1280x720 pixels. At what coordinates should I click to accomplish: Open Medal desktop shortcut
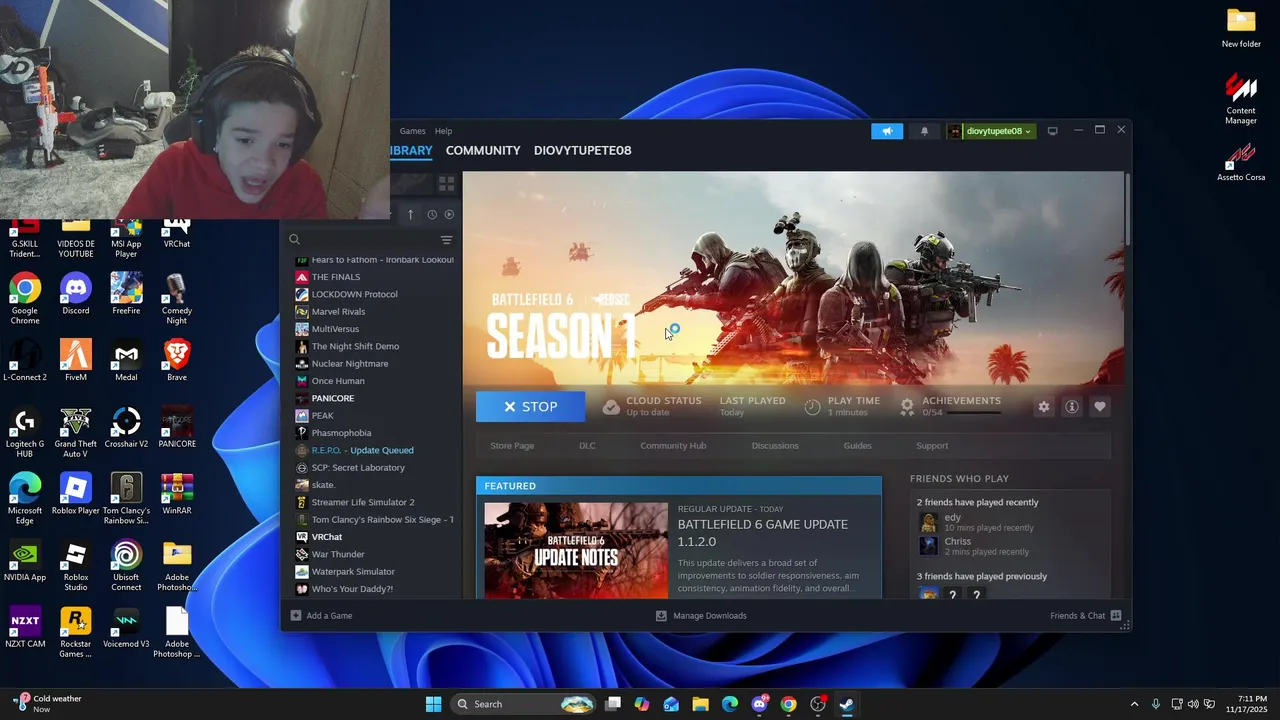126,361
